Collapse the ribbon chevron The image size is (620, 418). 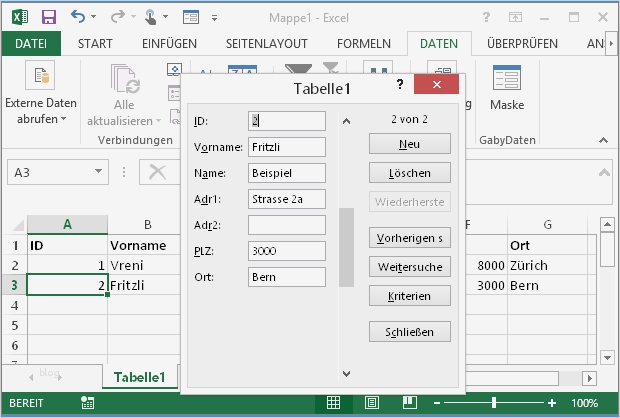click(603, 140)
